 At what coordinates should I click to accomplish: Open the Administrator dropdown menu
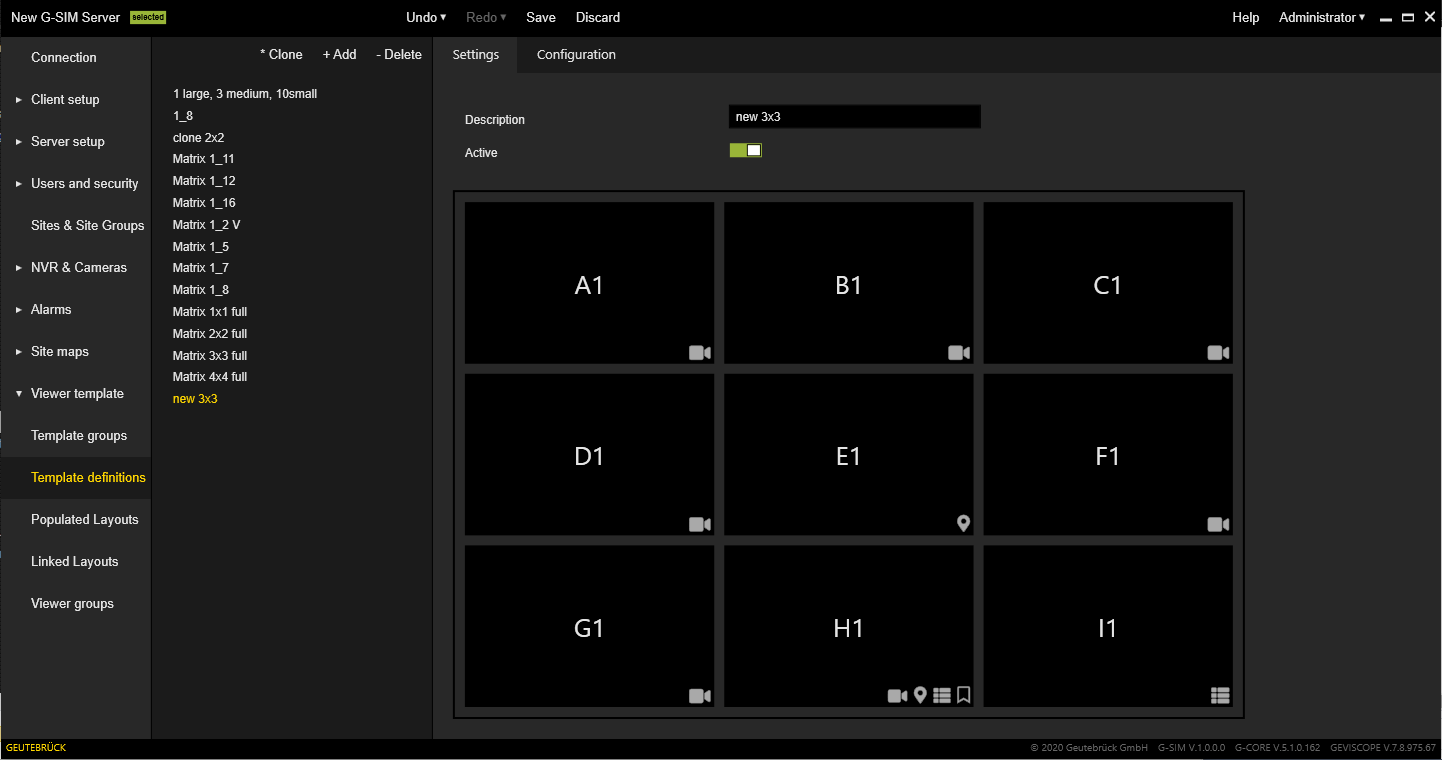click(1321, 18)
